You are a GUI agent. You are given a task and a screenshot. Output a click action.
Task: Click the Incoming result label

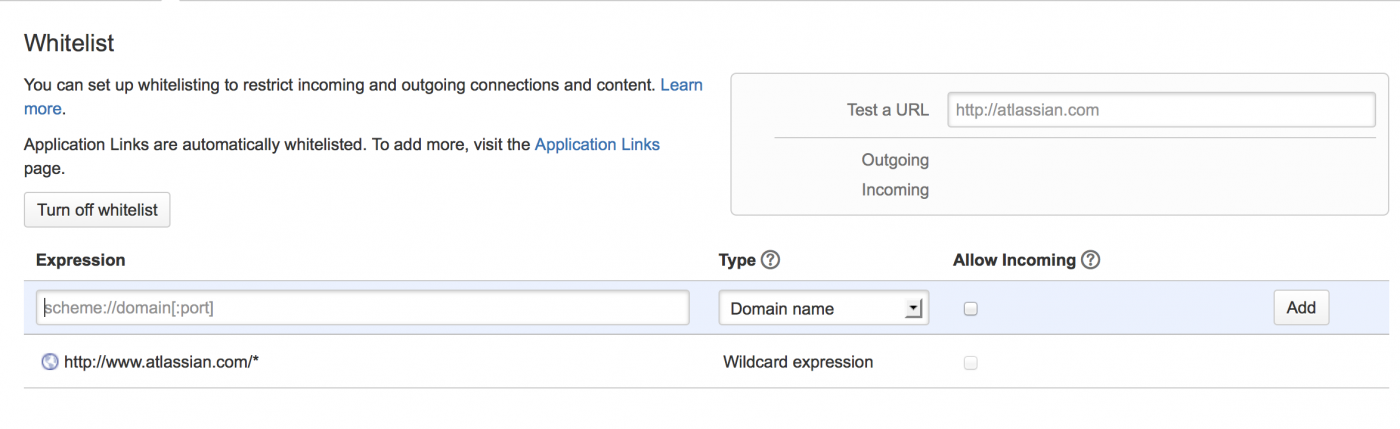click(895, 190)
